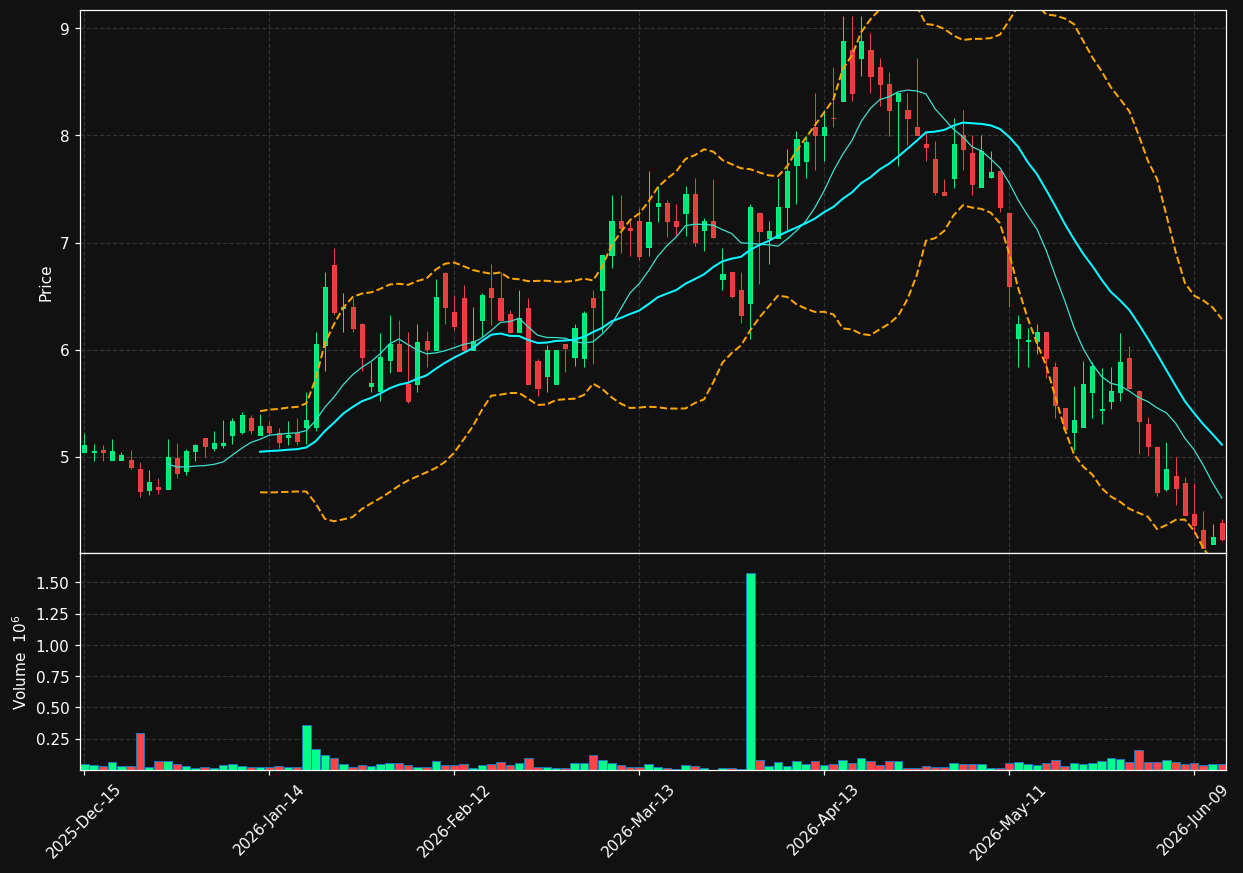The image size is (1243, 873).
Task: Click the volume tick label 0.25
Action: [x=54, y=739]
